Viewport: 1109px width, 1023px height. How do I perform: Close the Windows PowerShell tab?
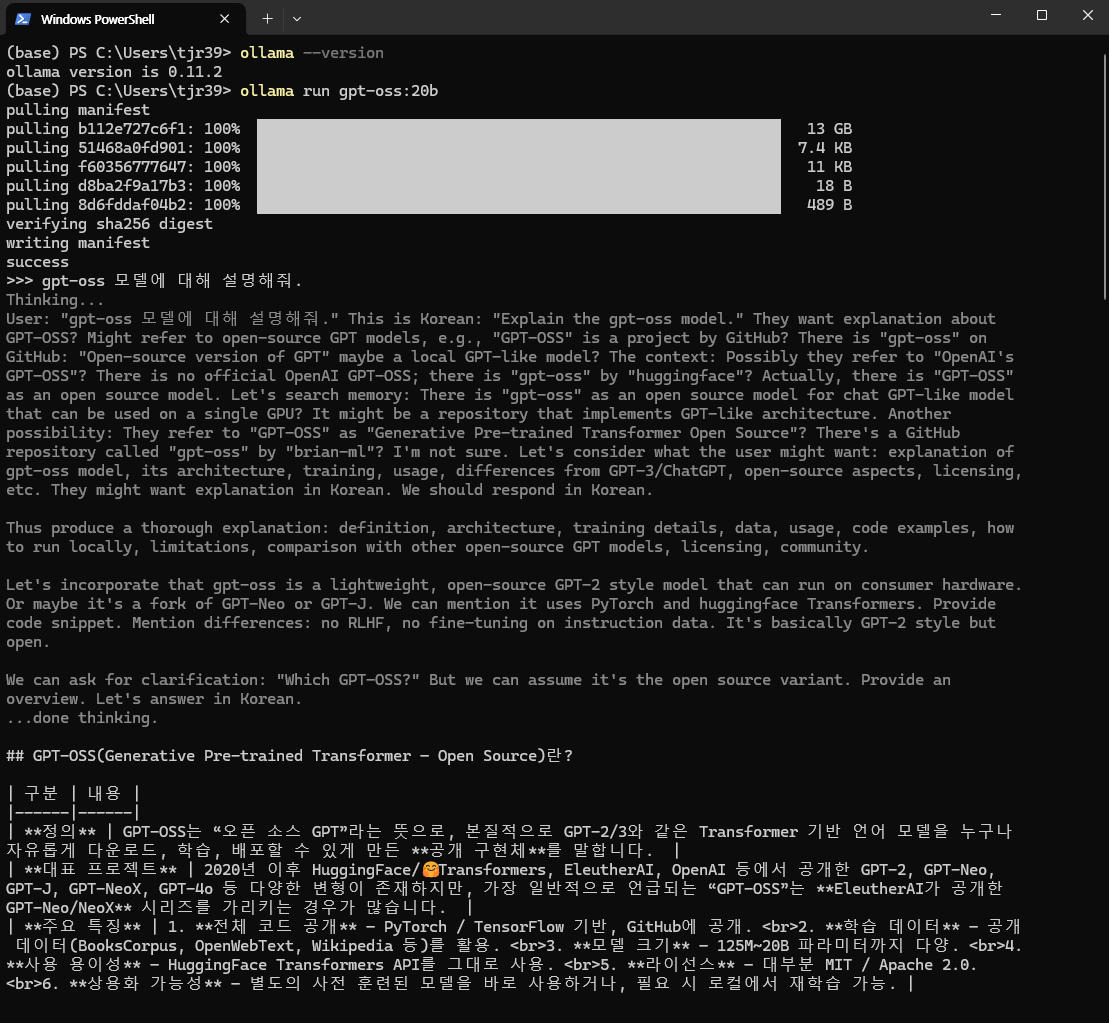coord(224,19)
